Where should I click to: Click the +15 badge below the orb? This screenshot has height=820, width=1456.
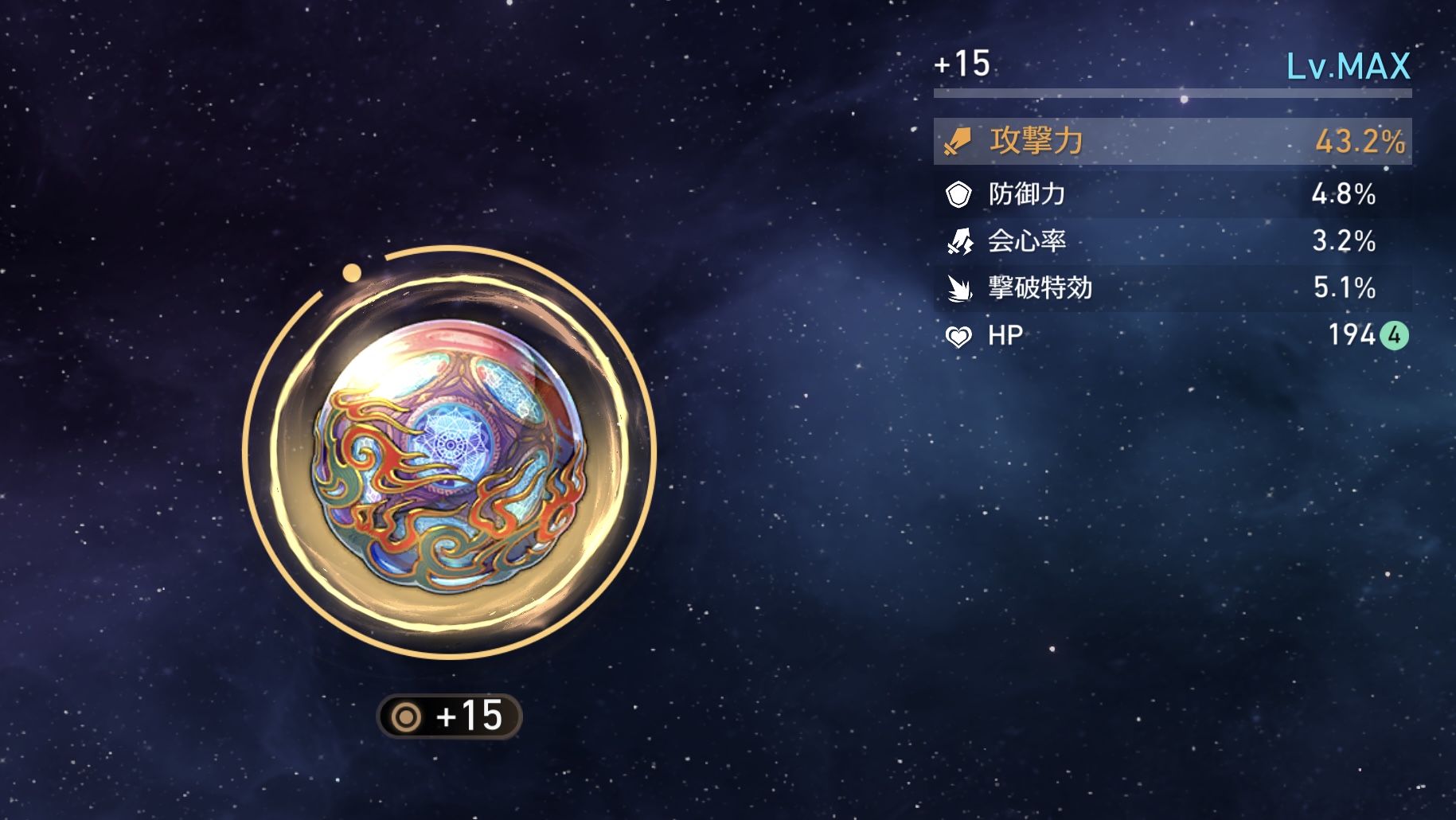[x=449, y=717]
